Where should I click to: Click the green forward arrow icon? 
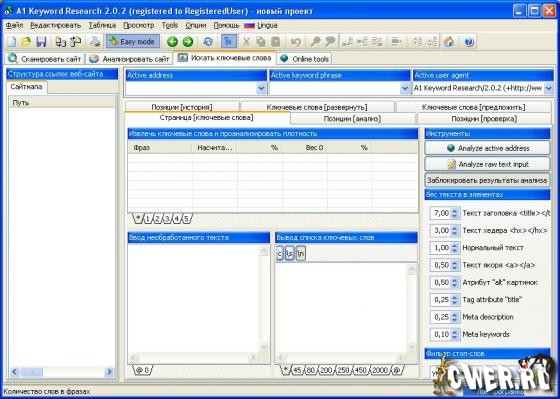click(188, 42)
